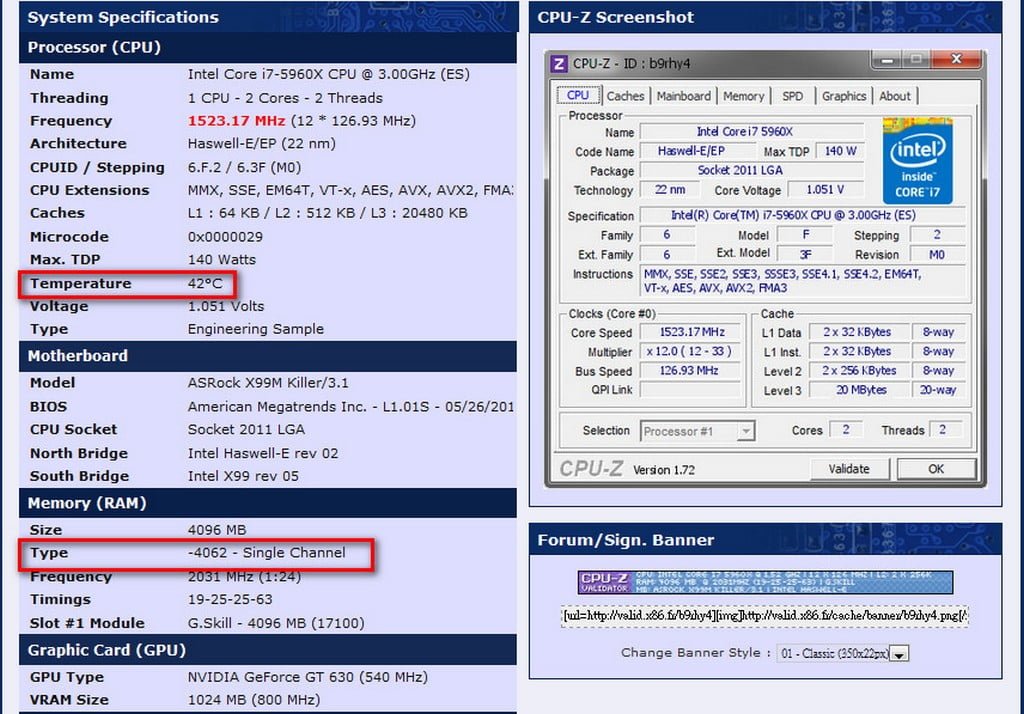Click the Intel Core i7 logo
1024x714 pixels.
point(917,160)
